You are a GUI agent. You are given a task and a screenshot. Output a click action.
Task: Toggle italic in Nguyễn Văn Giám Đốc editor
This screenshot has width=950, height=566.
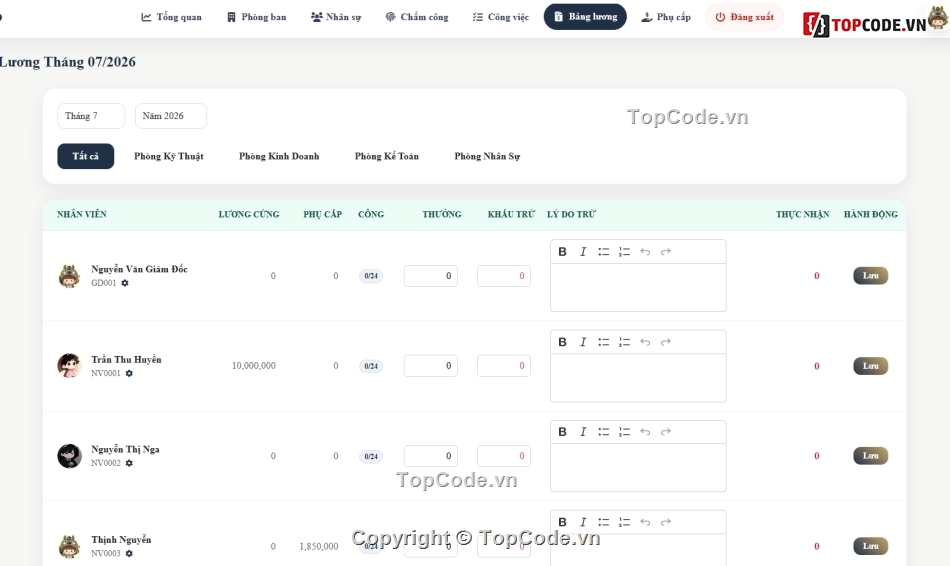click(x=583, y=251)
